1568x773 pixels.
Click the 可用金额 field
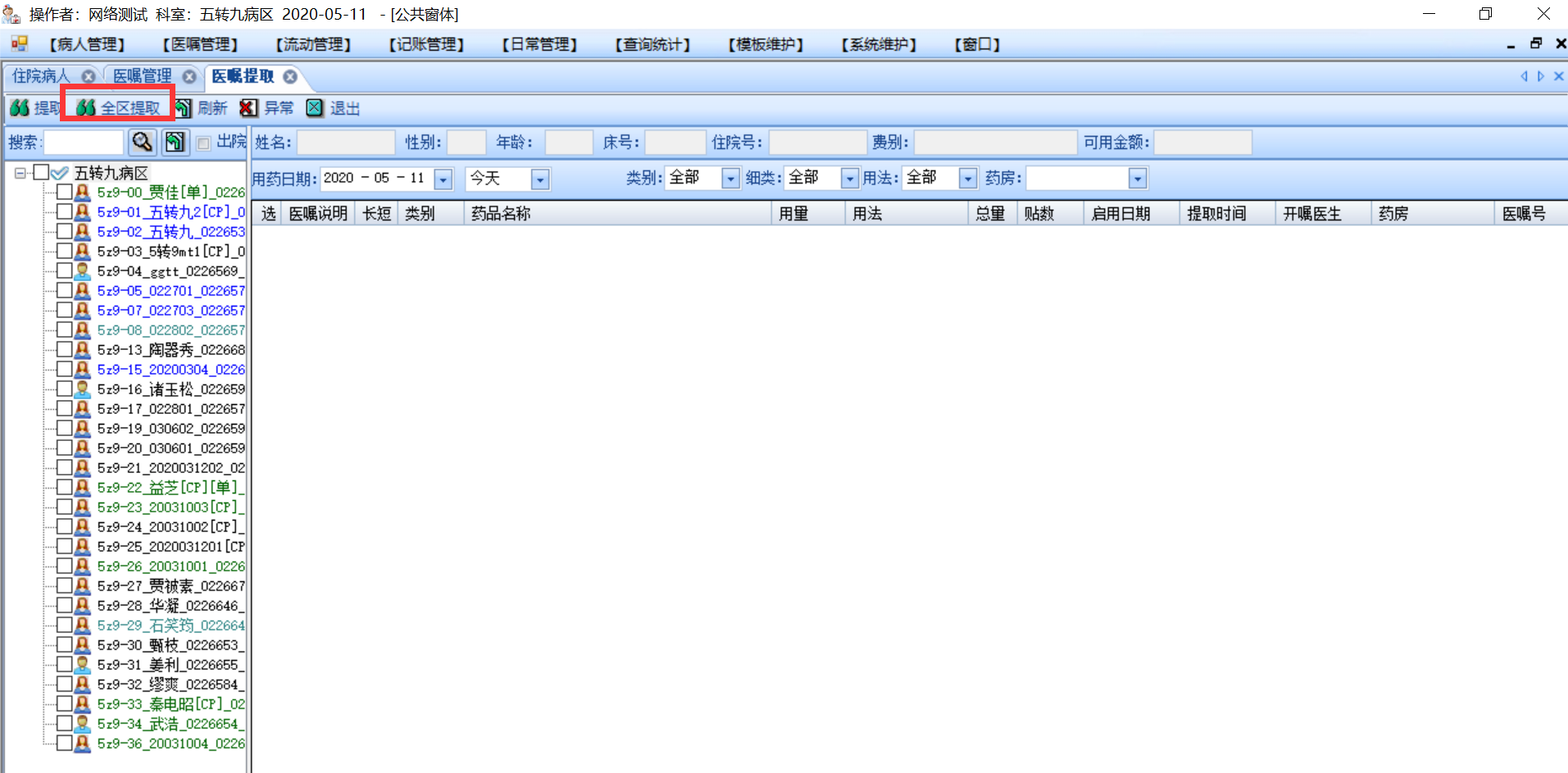click(x=1203, y=143)
